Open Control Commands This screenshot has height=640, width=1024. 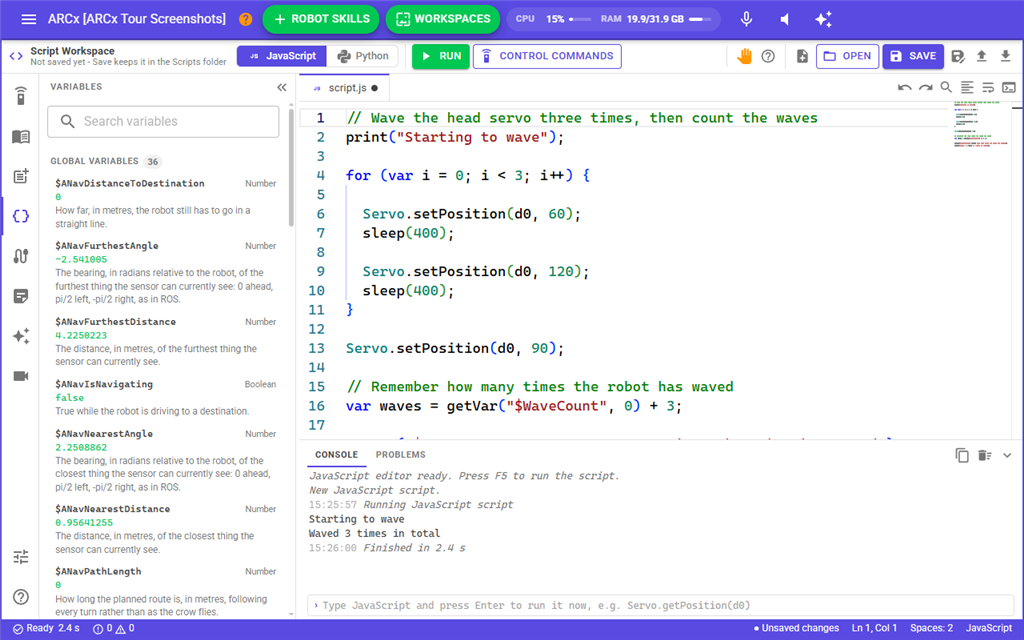click(547, 56)
